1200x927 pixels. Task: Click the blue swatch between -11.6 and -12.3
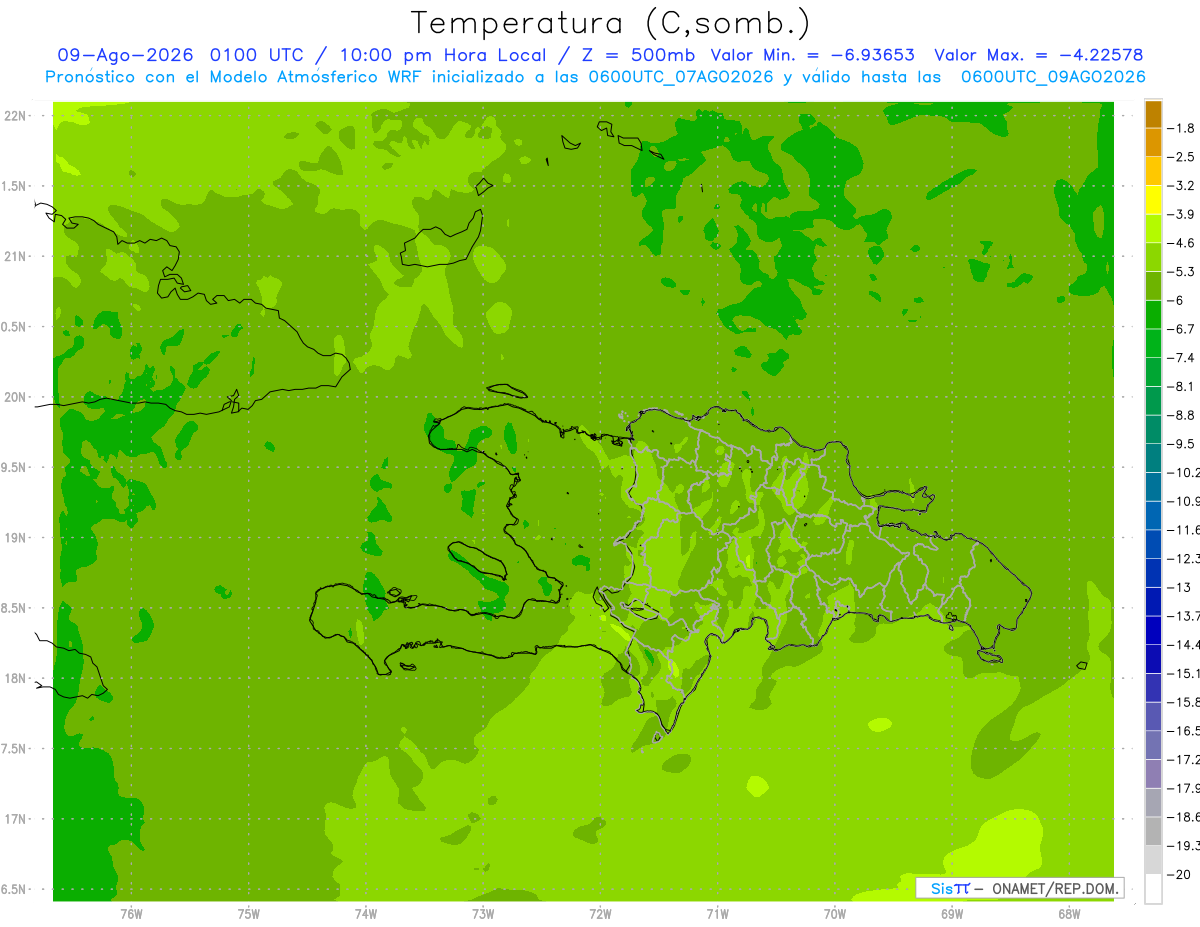pyautogui.click(x=1153, y=544)
